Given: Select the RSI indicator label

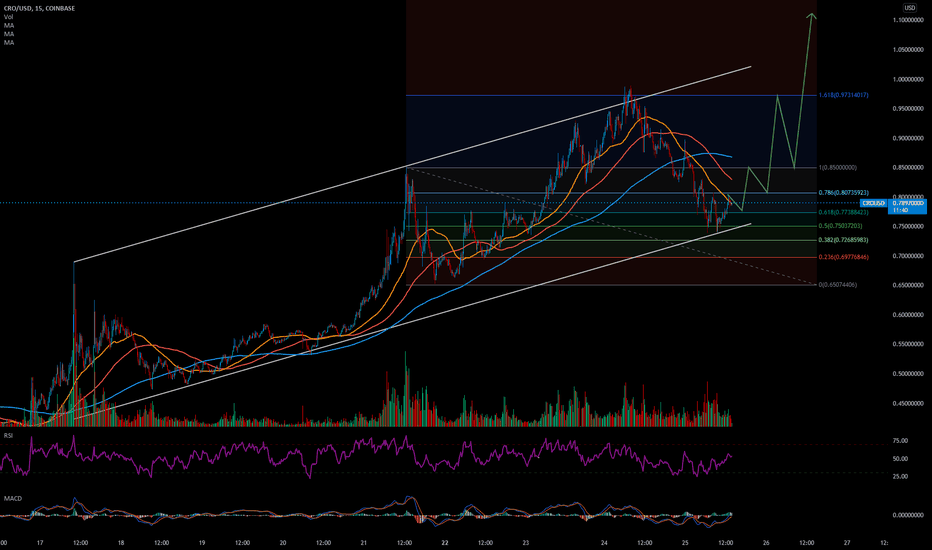Looking at the screenshot, I should coord(8,436).
